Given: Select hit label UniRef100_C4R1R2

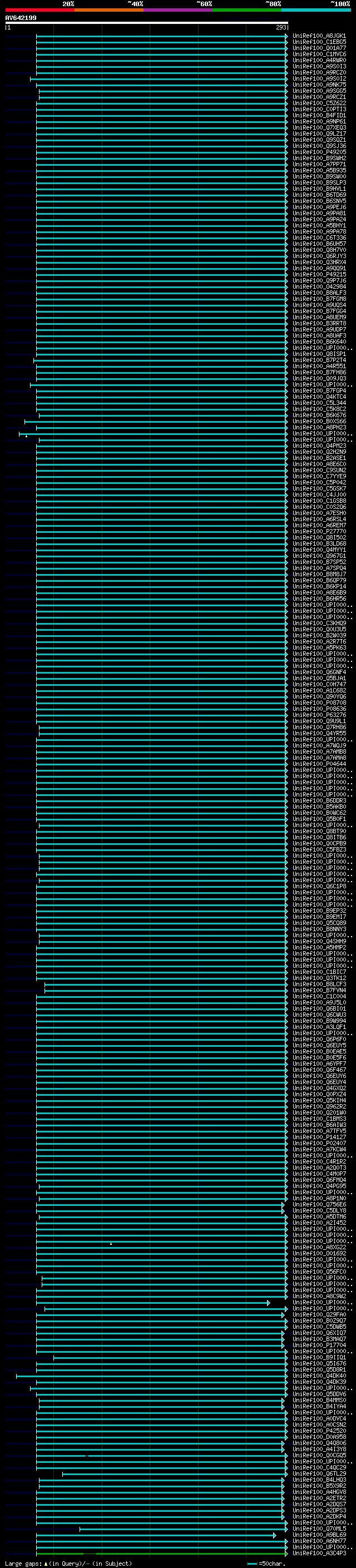Looking at the screenshot, I should [319, 1162].
